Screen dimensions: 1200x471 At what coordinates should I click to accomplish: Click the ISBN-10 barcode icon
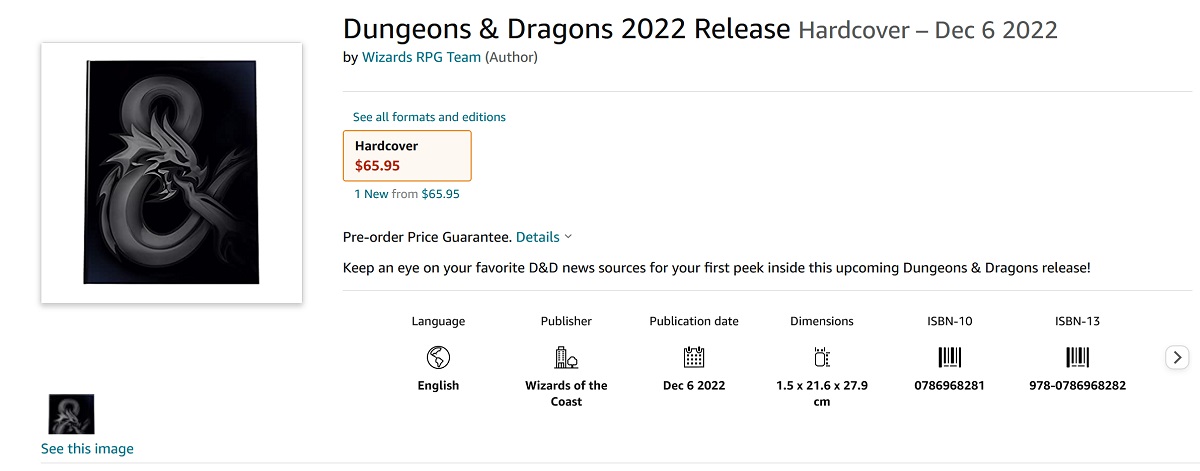point(949,357)
